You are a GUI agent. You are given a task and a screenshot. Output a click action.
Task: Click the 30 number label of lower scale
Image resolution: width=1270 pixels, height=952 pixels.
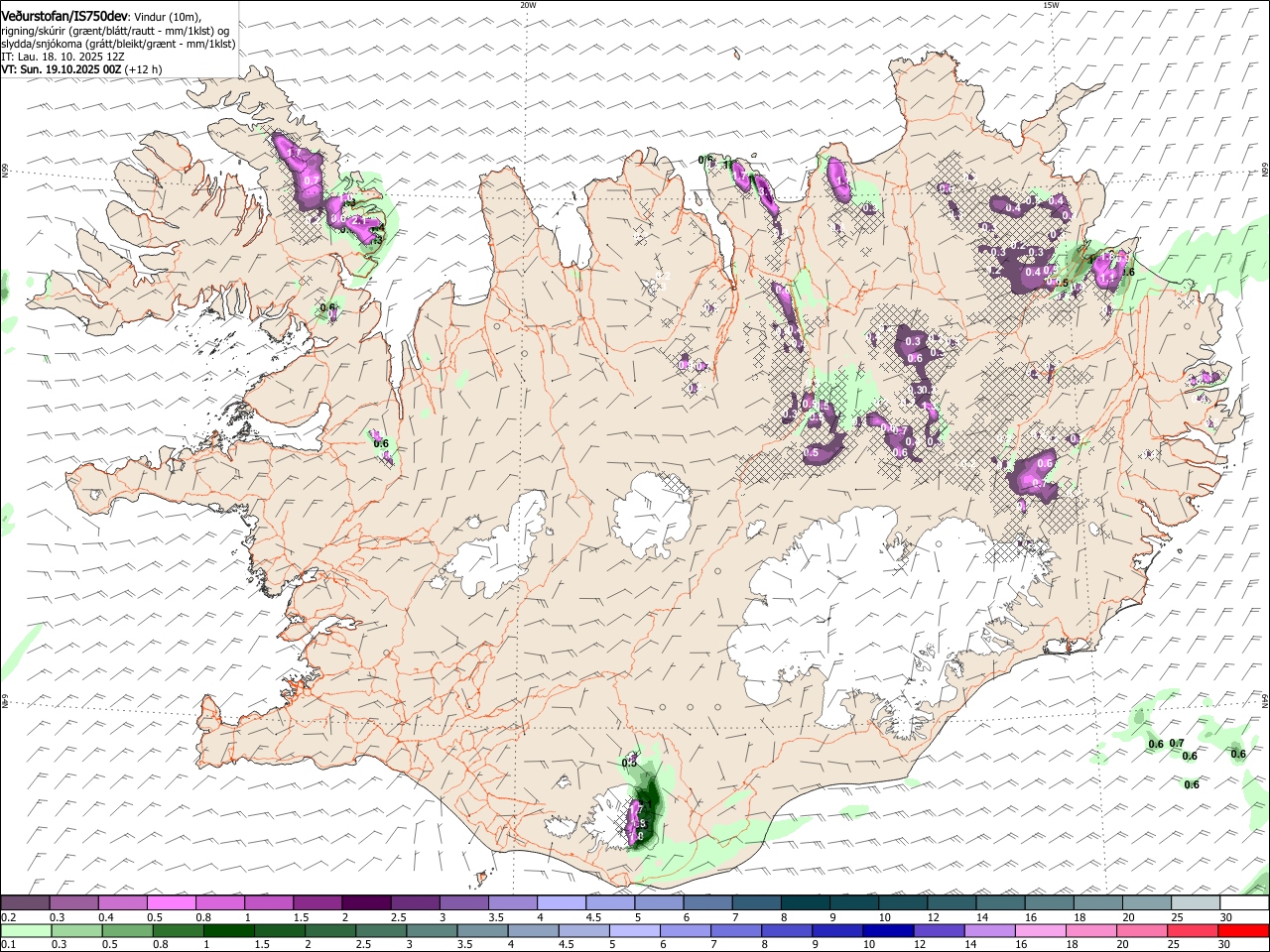(1224, 944)
